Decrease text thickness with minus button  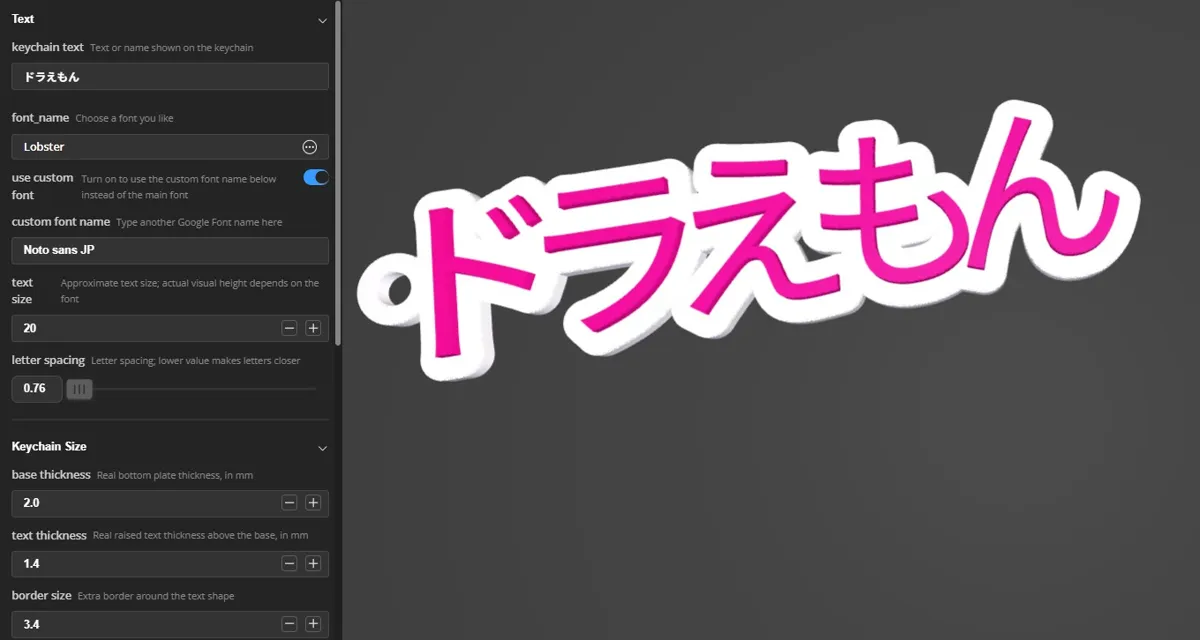coord(289,564)
